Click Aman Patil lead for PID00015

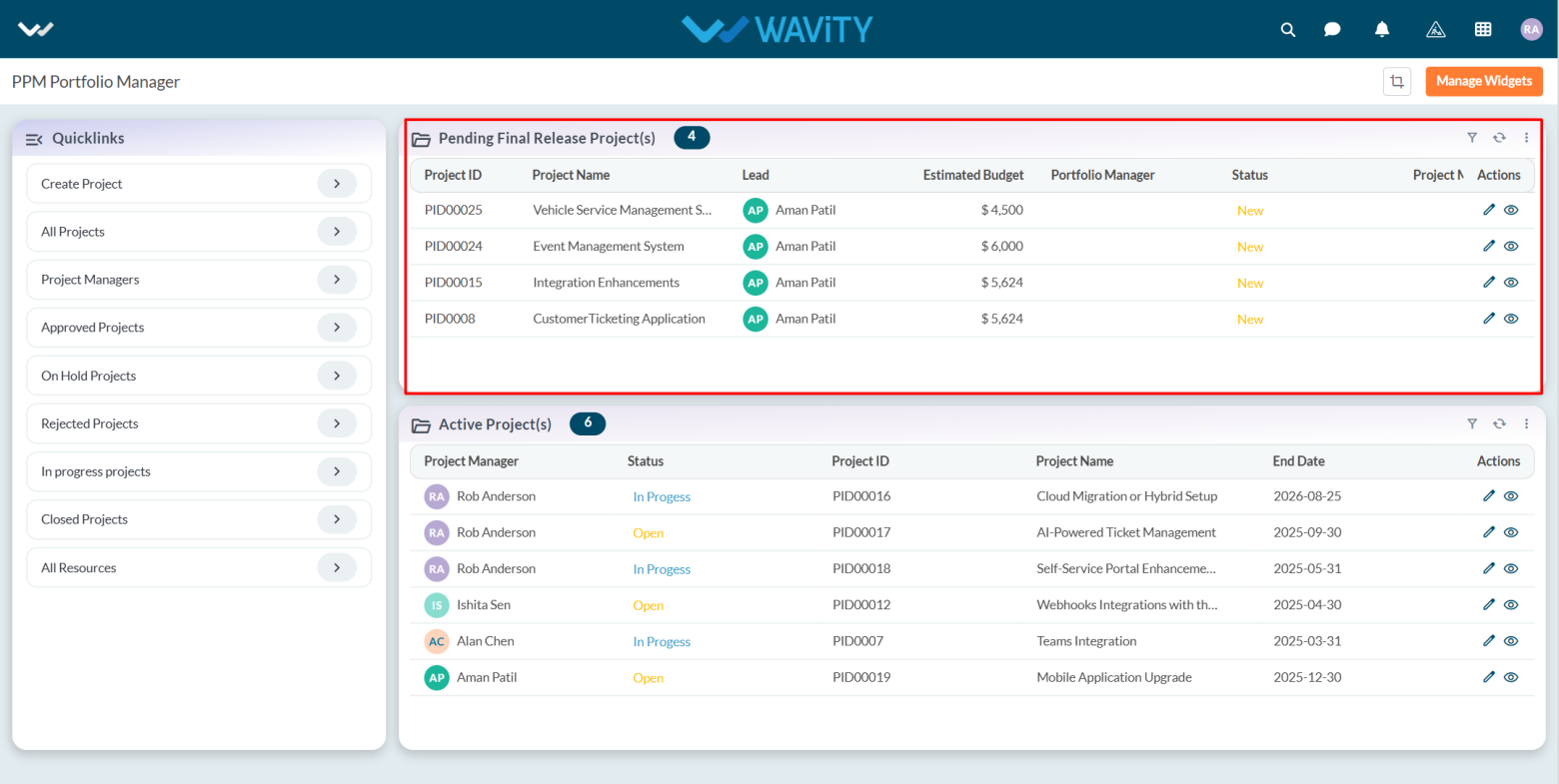789,283
